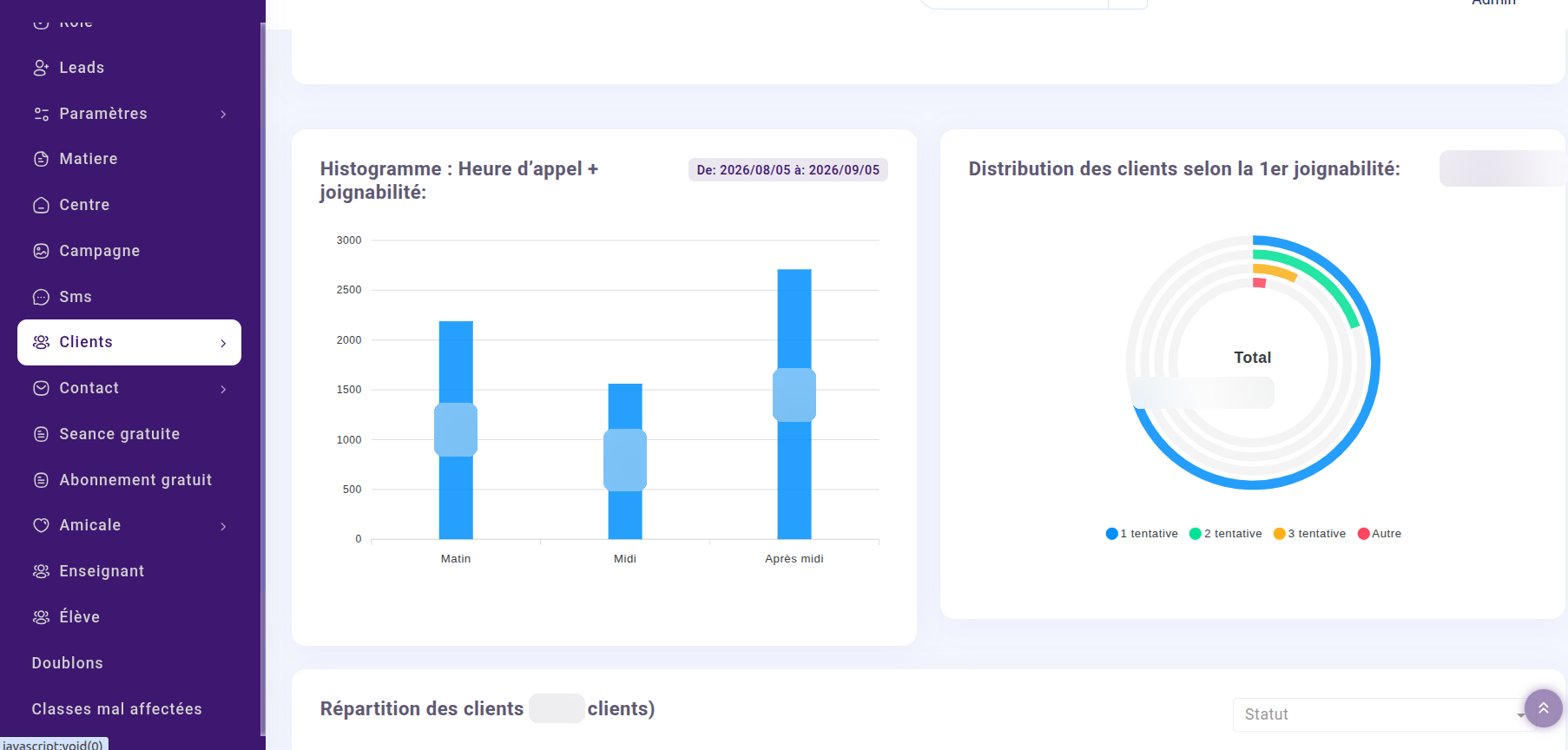This screenshot has width=1568, height=750.
Task: Click the Élève group icon
Action: pos(41,617)
